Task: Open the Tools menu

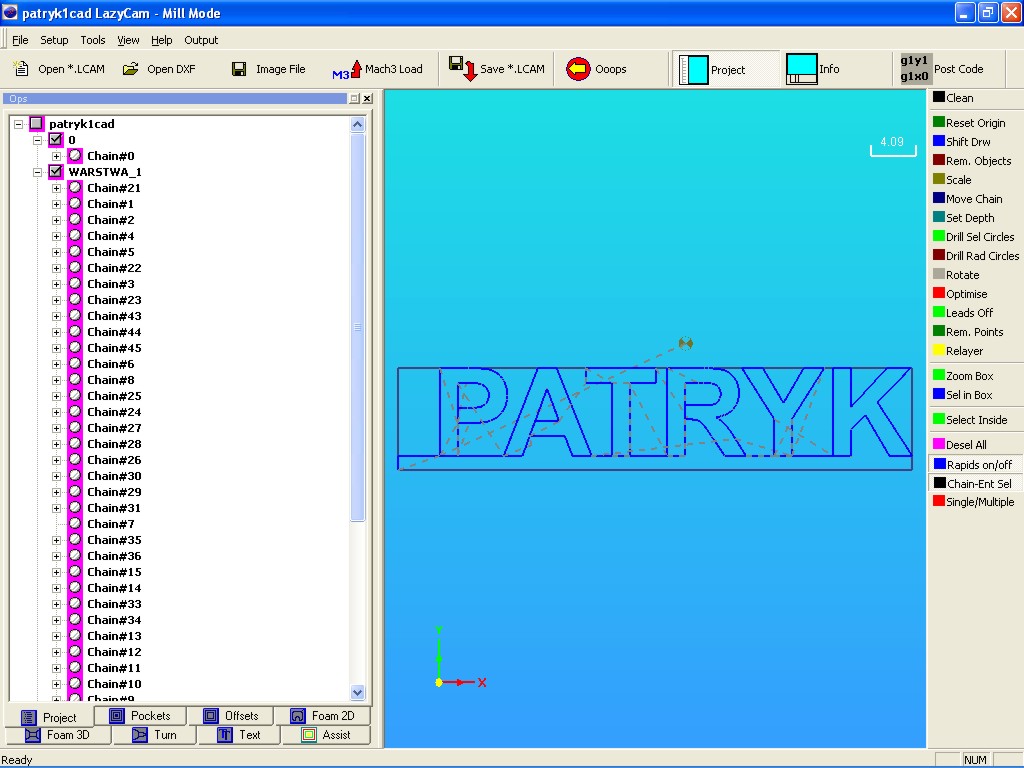Action: 93,40
